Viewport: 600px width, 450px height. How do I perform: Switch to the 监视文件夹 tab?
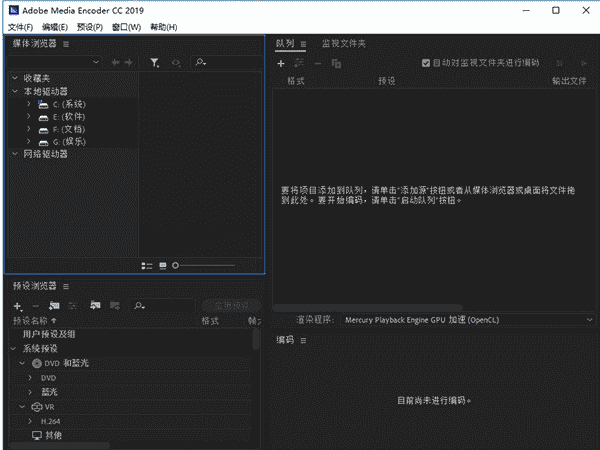tap(343, 44)
